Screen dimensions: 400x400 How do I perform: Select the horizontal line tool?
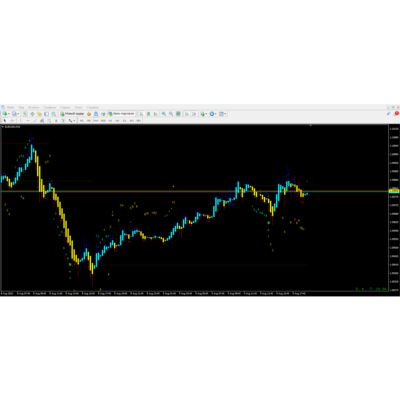(28, 120)
